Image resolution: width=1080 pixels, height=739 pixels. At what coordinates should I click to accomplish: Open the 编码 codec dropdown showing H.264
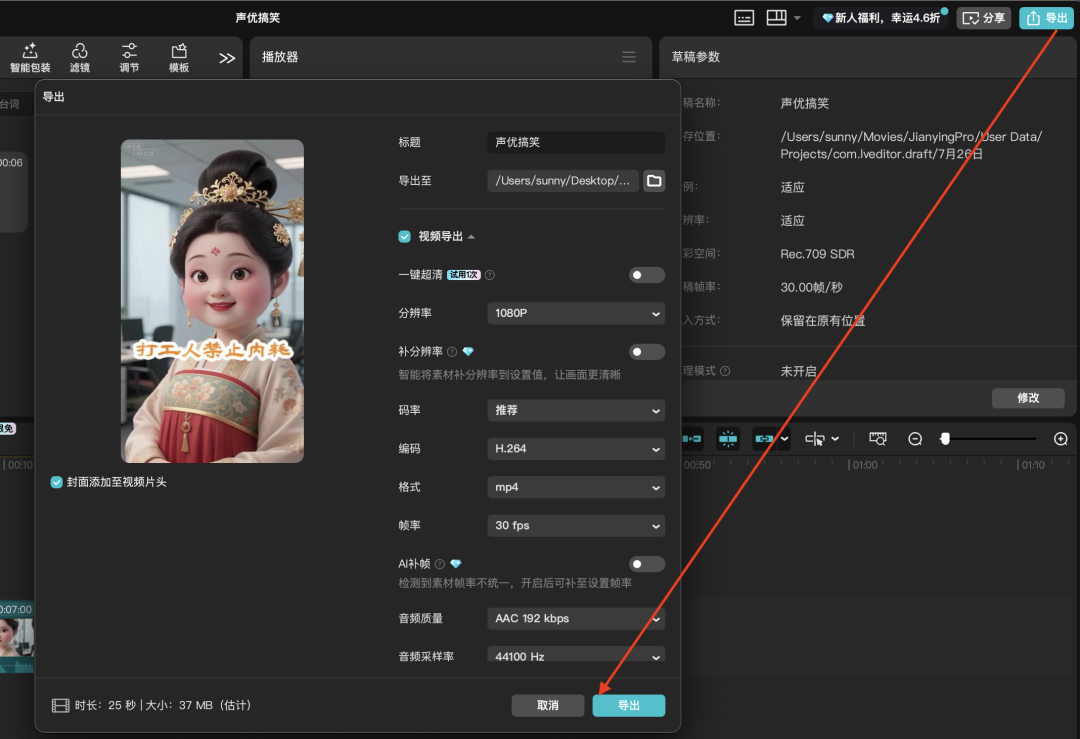point(575,448)
